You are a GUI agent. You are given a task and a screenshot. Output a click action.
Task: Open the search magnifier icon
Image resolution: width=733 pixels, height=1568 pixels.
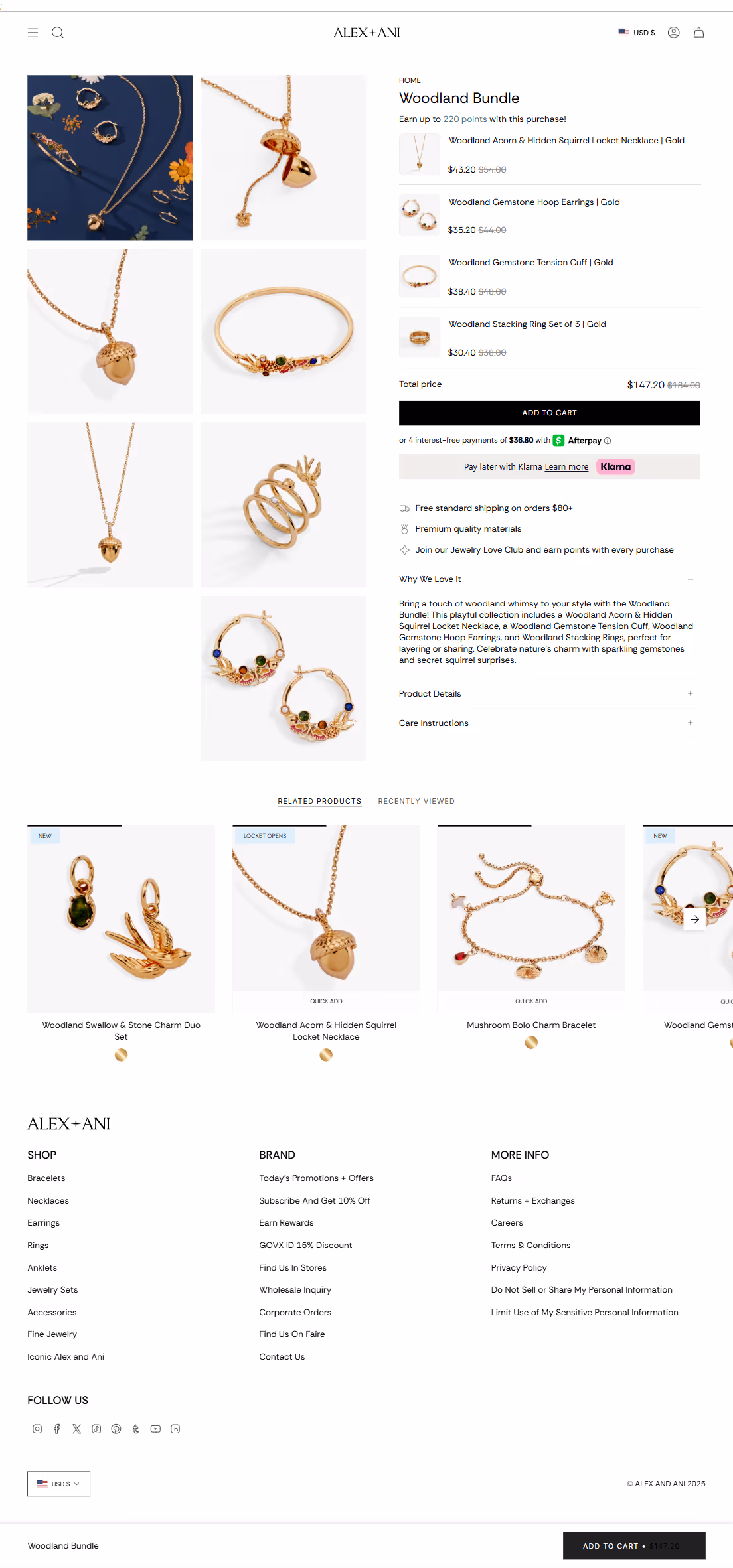[x=58, y=33]
